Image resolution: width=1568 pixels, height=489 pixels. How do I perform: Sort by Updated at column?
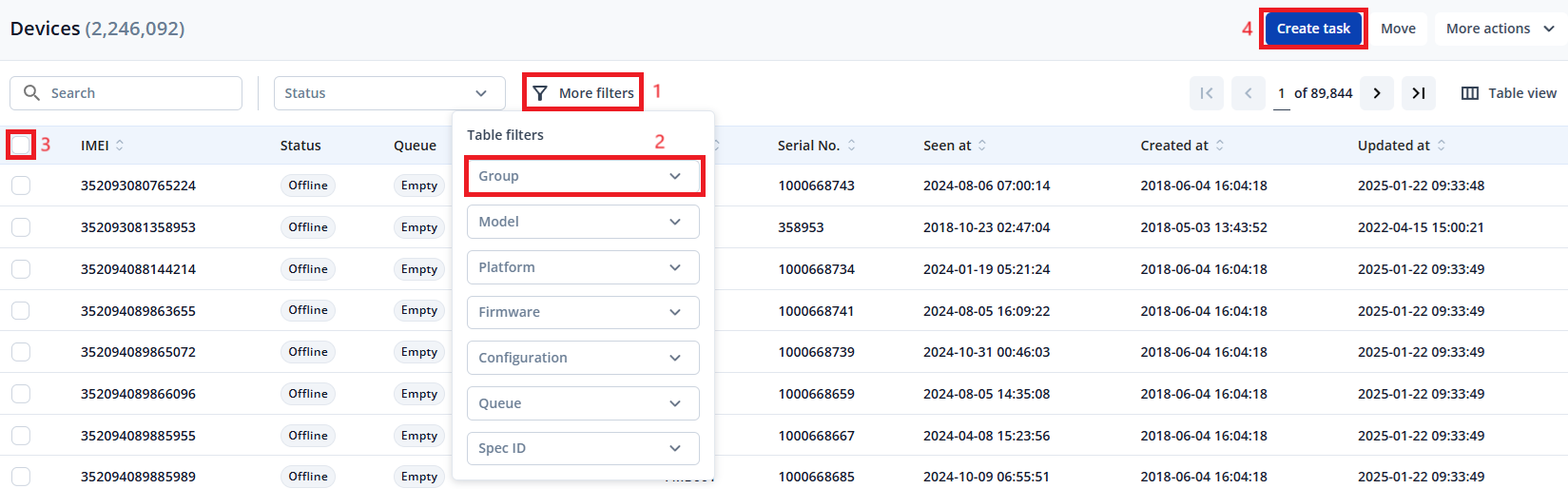(x=1442, y=146)
